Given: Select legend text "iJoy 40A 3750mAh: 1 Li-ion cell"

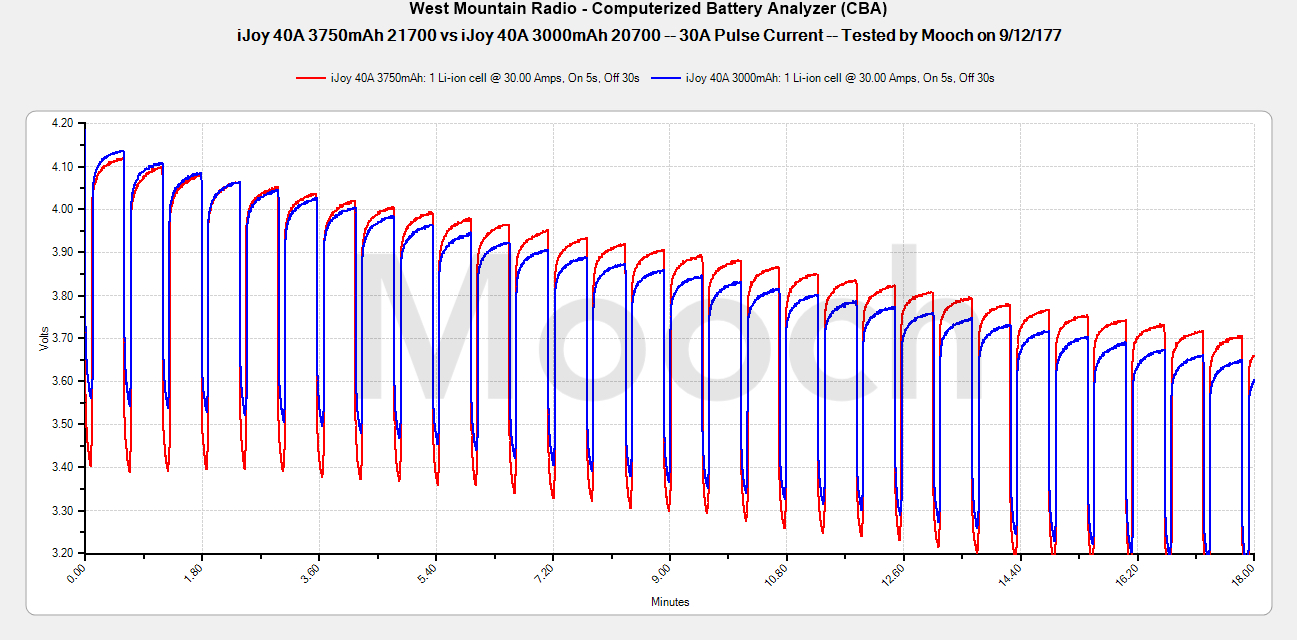Looking at the screenshot, I should [408, 77].
